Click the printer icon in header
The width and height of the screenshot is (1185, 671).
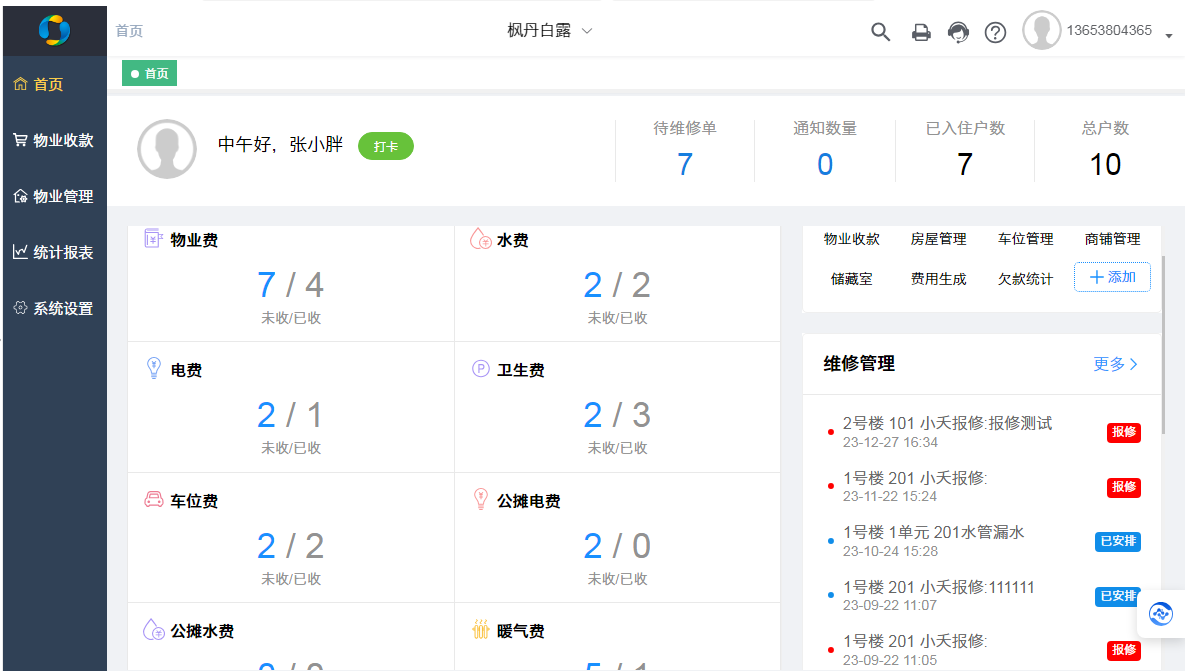921,32
